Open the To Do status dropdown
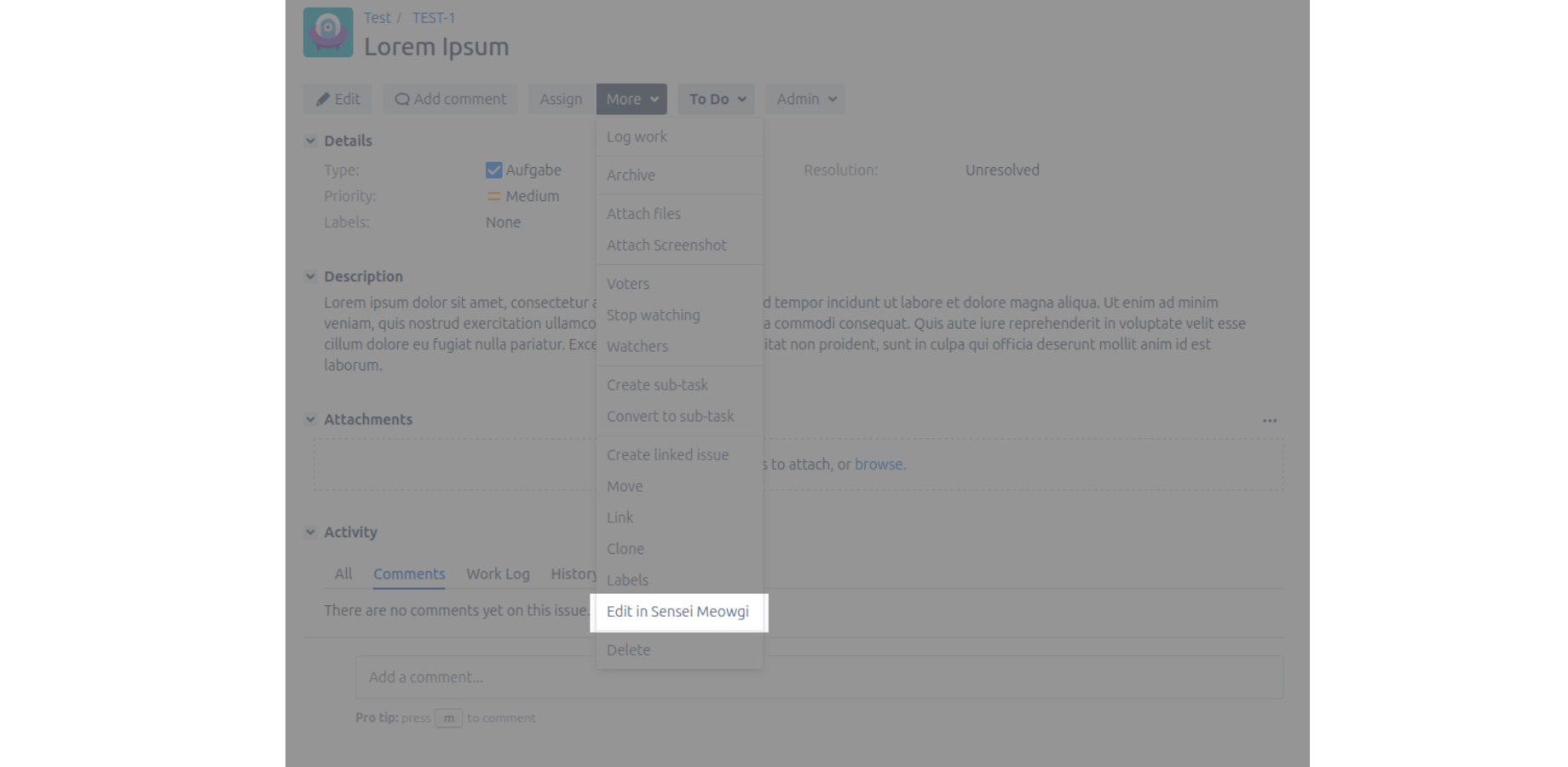 [715, 99]
